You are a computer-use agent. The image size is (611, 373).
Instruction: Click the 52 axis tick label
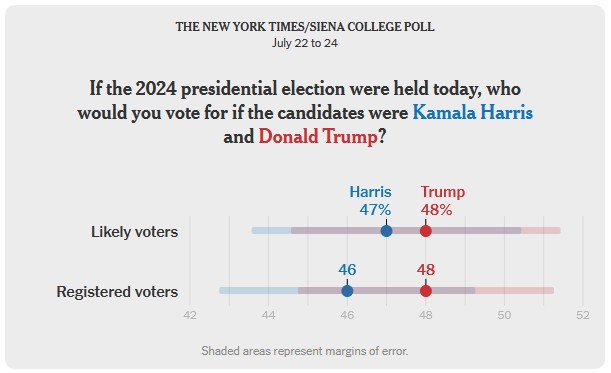point(583,315)
